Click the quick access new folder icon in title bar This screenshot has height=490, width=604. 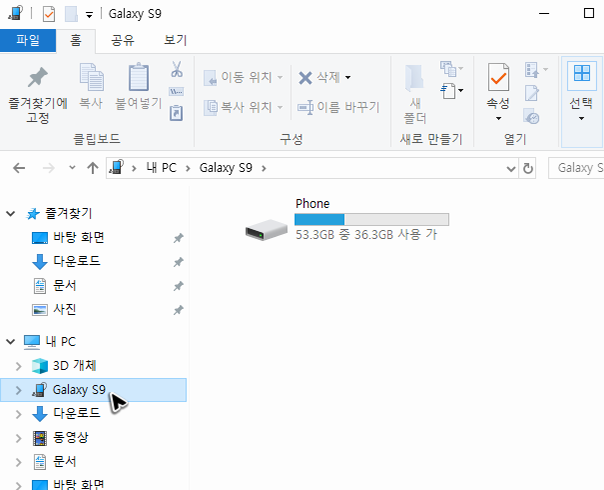[x=71, y=14]
